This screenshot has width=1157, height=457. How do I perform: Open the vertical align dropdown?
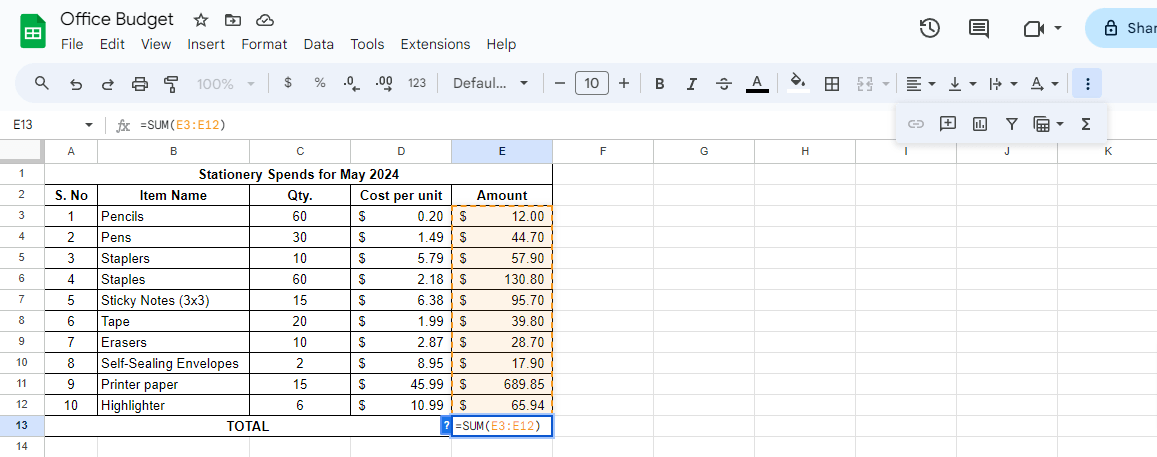point(962,83)
